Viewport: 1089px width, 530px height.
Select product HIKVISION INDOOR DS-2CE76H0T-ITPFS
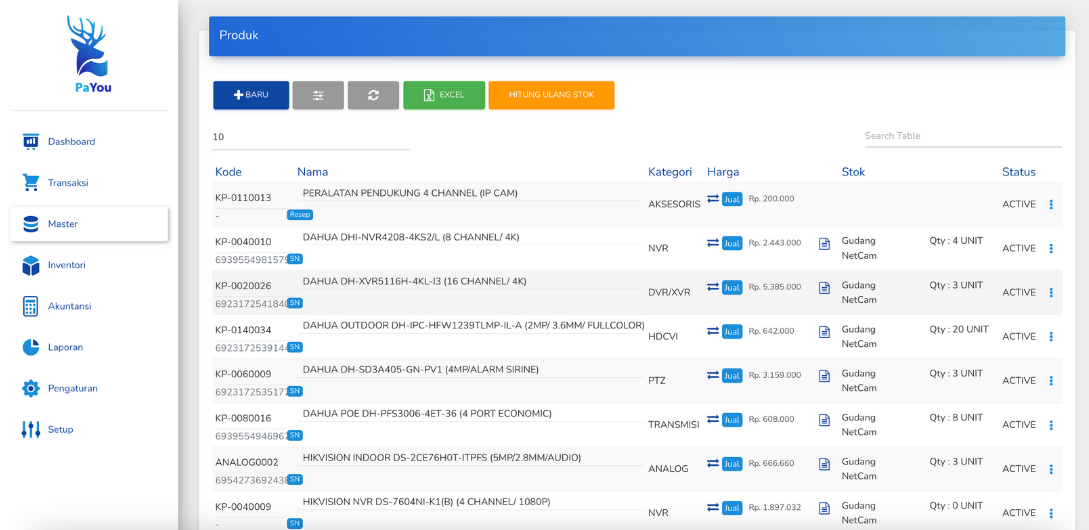(x=442, y=457)
